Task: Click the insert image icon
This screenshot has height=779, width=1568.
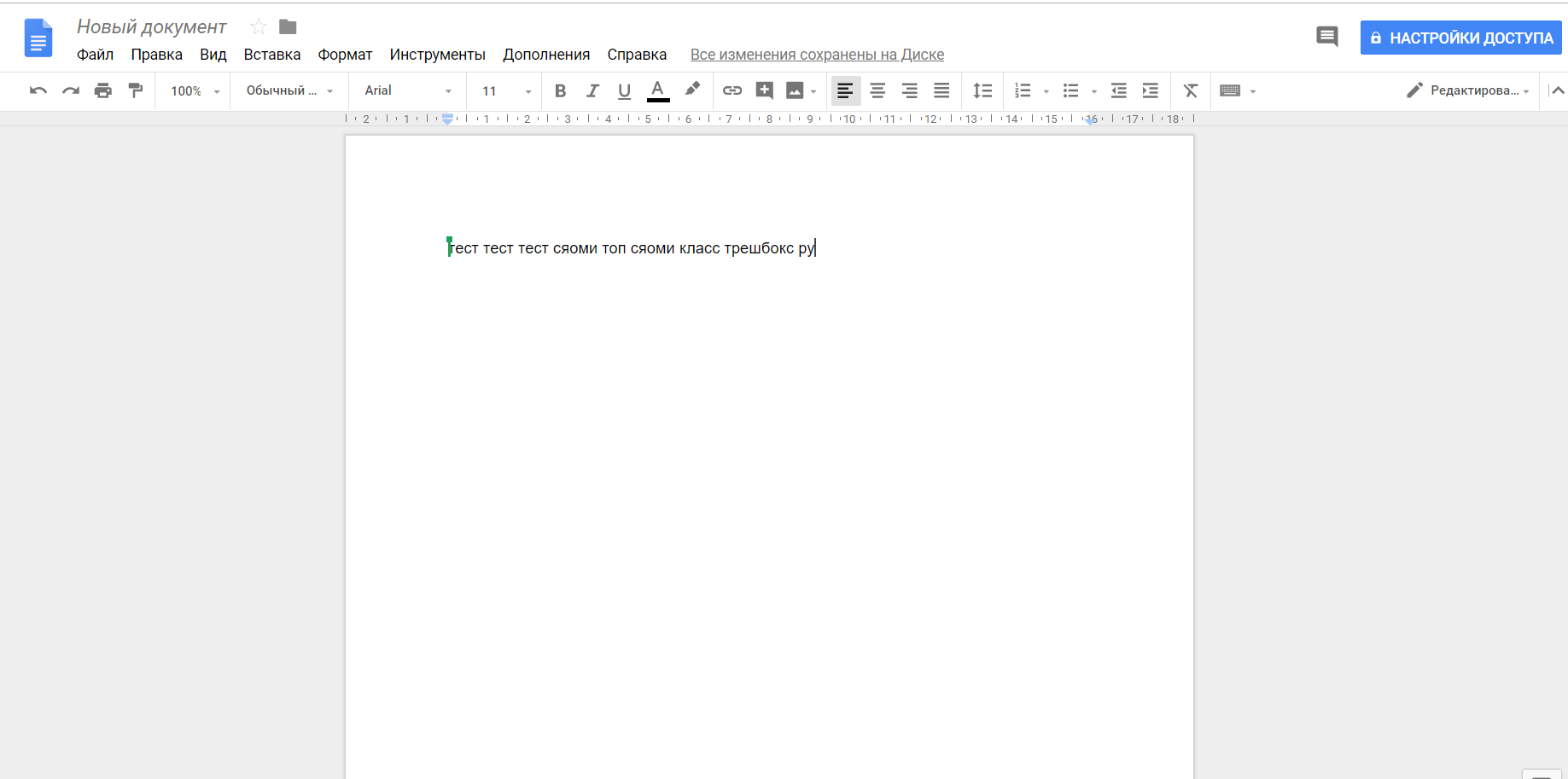Action: pyautogui.click(x=795, y=90)
